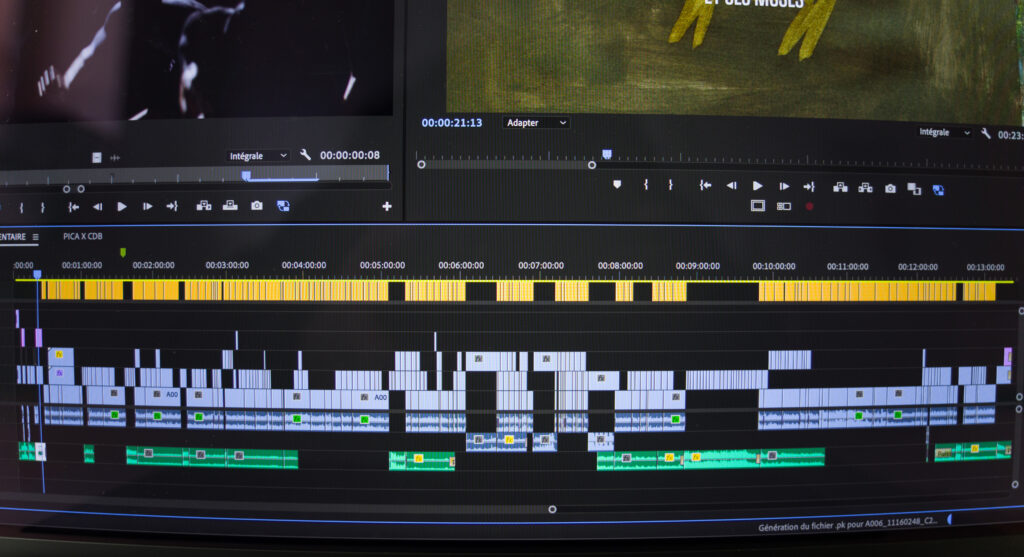Open Source monitor wrench settings
Screen dimensions: 1024x557
point(305,156)
